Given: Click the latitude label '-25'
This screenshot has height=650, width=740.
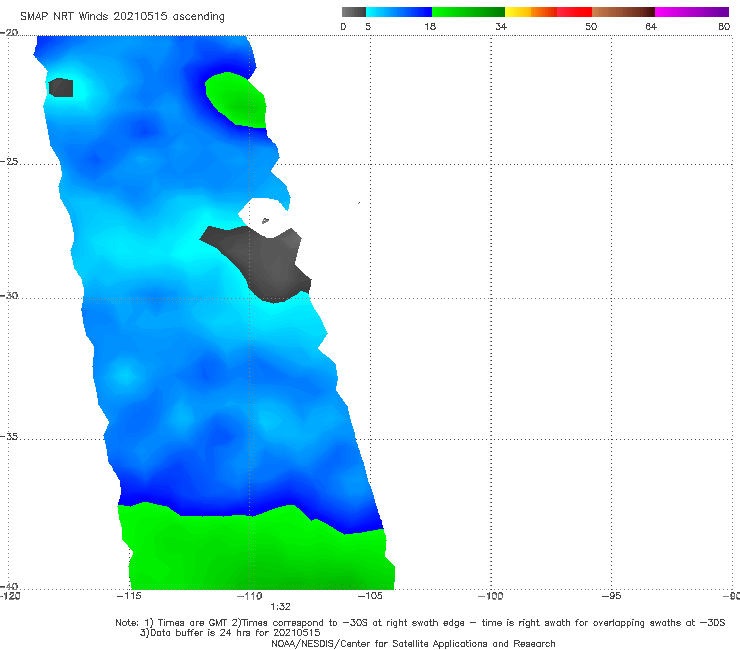Looking at the screenshot, I should pos(9,161).
